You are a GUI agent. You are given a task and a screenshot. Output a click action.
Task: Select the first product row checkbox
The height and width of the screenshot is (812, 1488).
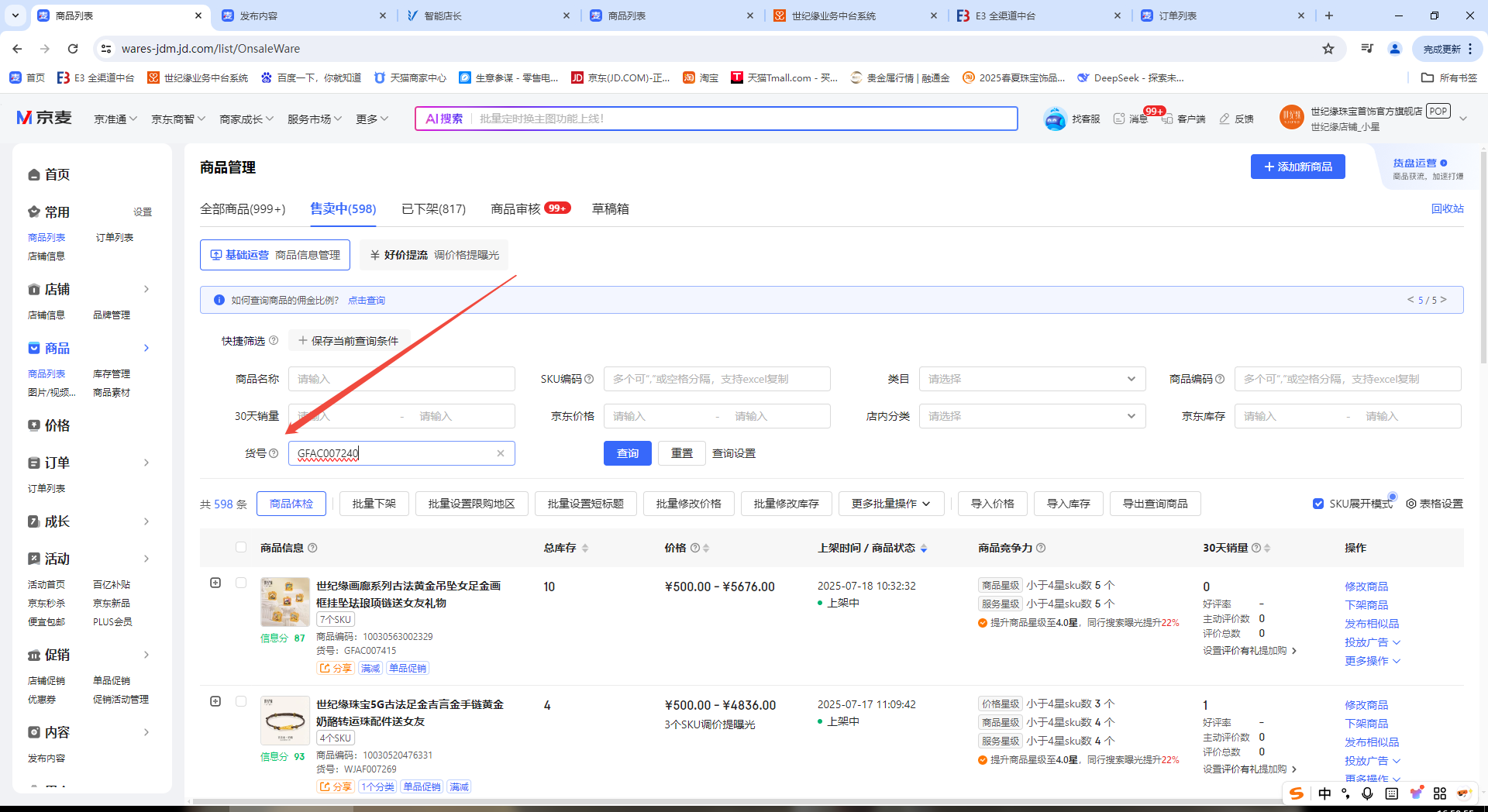(x=241, y=583)
